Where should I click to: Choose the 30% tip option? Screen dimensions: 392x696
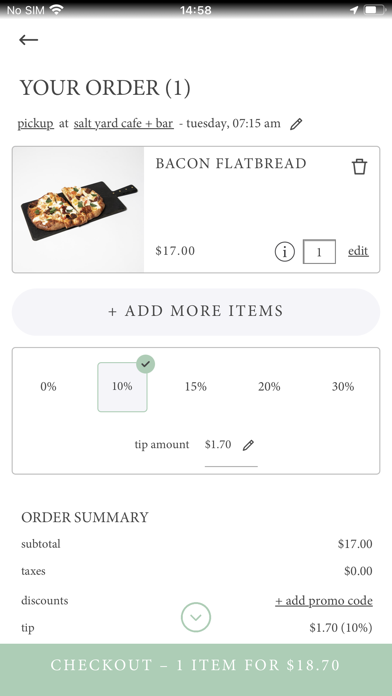point(343,387)
